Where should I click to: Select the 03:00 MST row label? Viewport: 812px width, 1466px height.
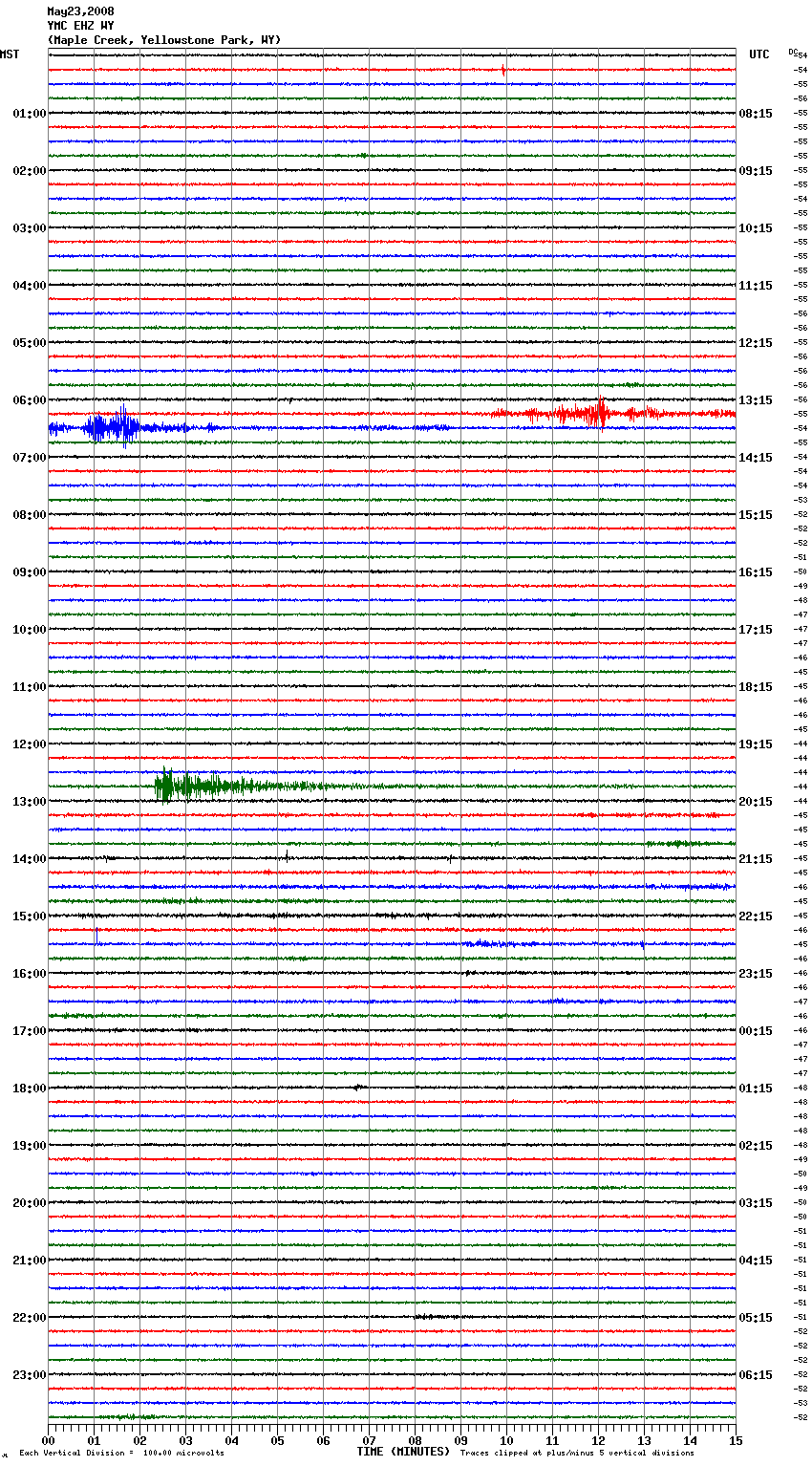30,228
